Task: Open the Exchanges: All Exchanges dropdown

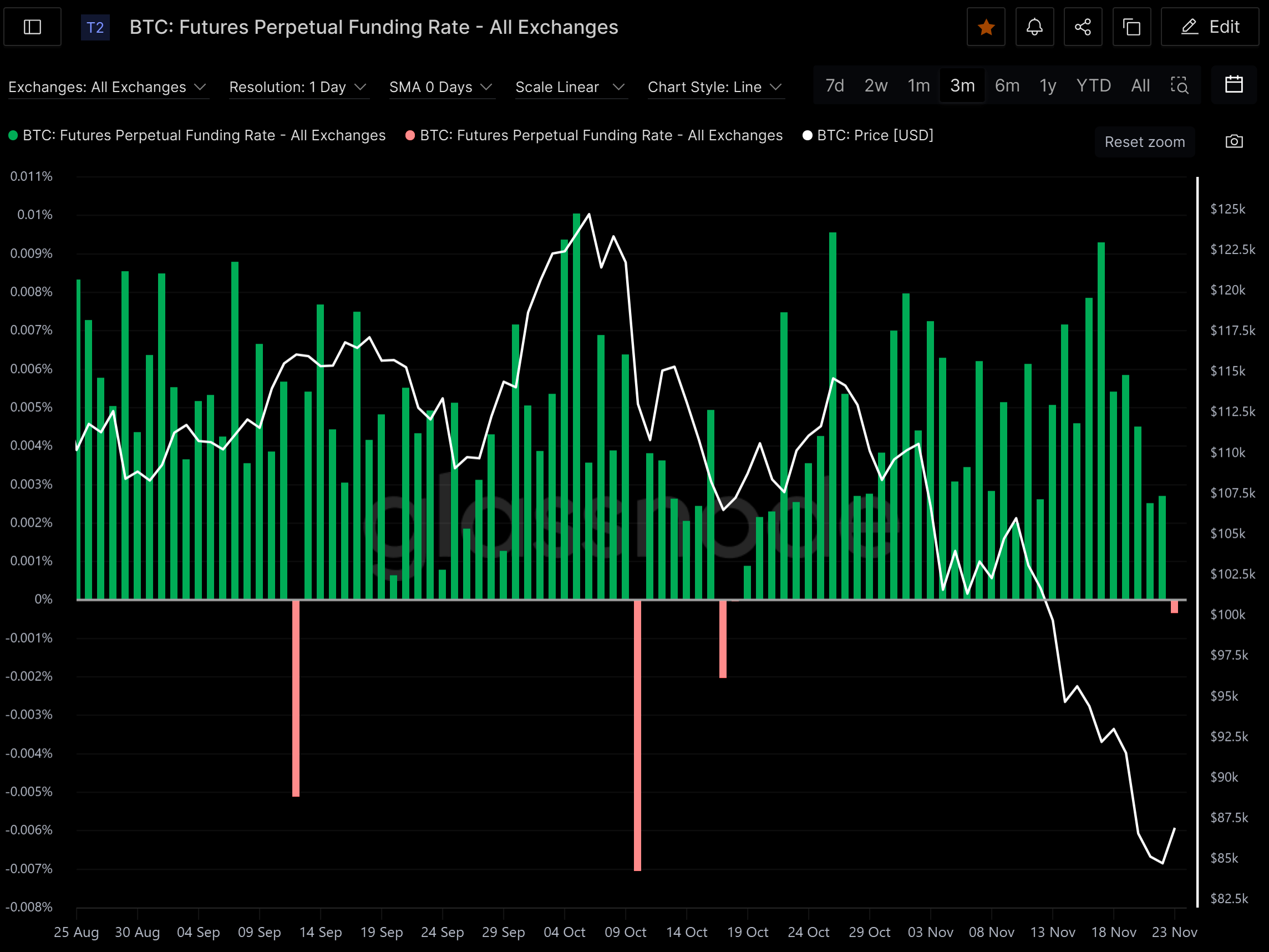Action: coord(106,87)
